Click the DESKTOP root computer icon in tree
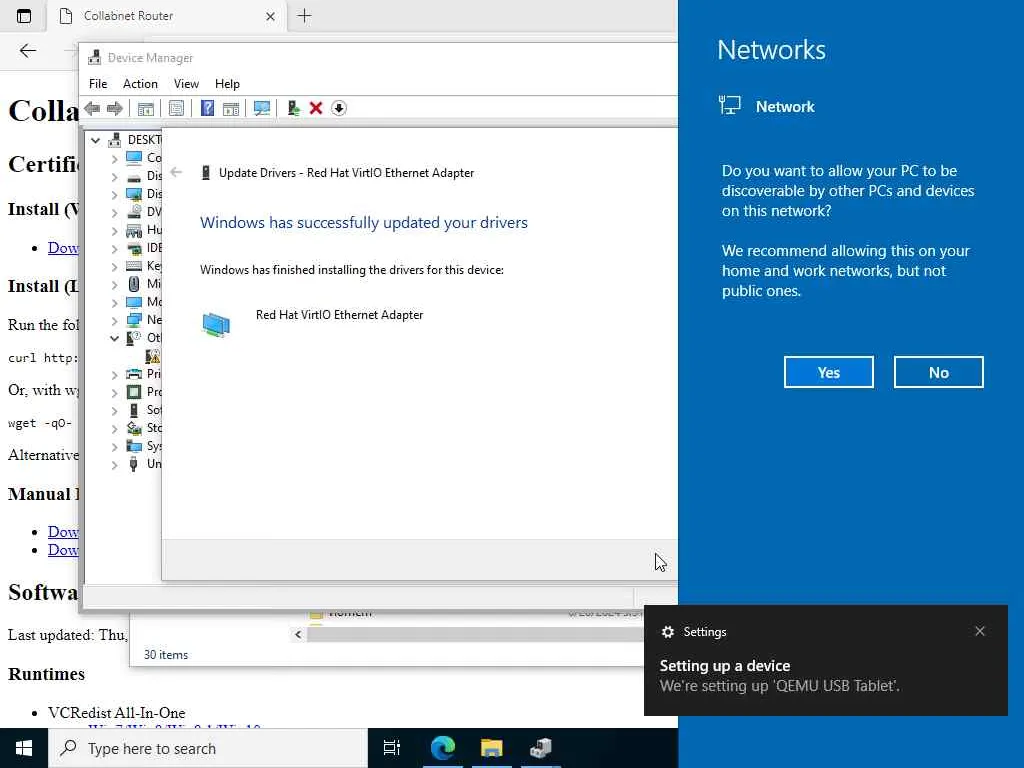Screen dimensions: 1024x768 tap(115, 140)
